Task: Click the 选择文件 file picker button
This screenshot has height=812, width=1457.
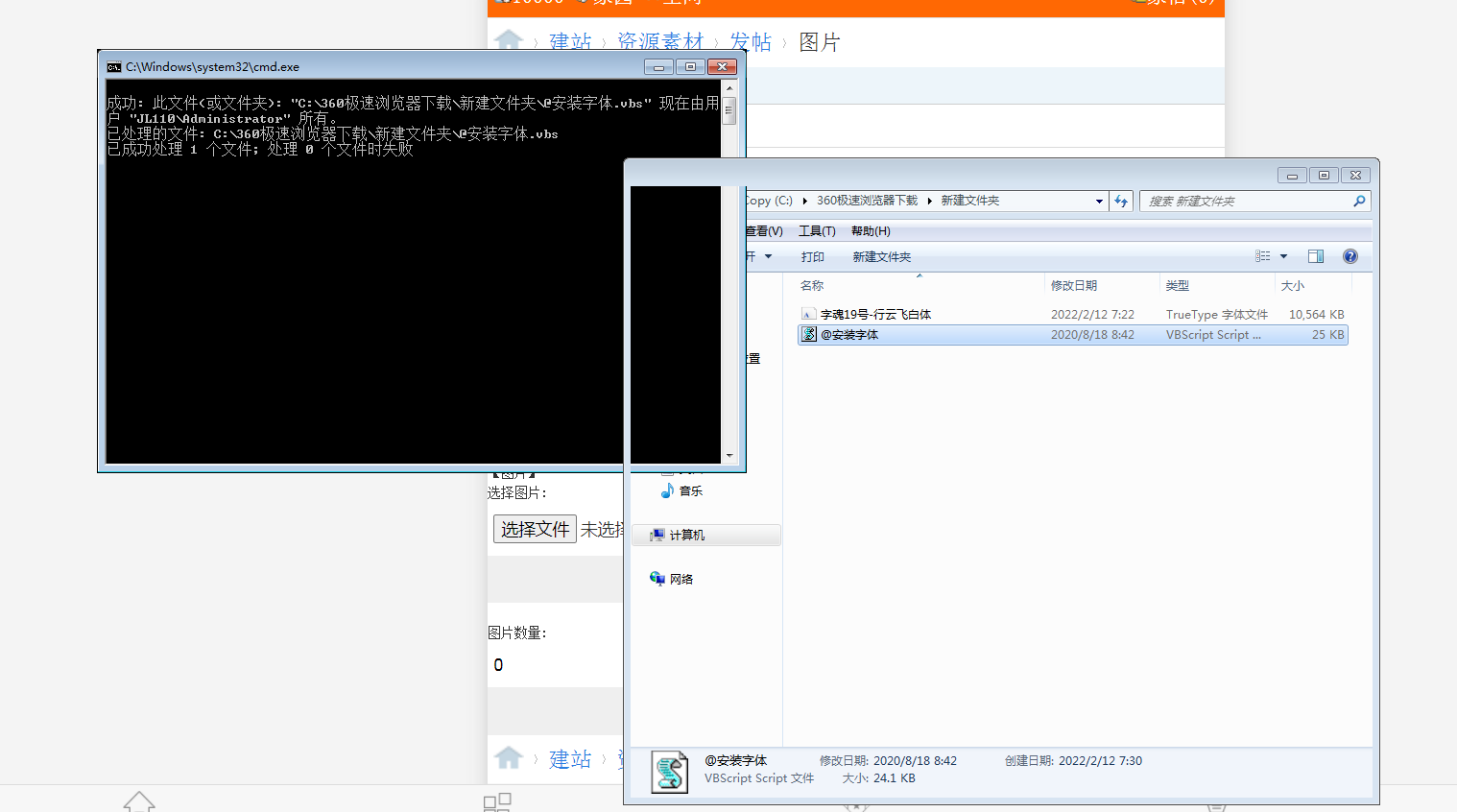Action: 534,529
